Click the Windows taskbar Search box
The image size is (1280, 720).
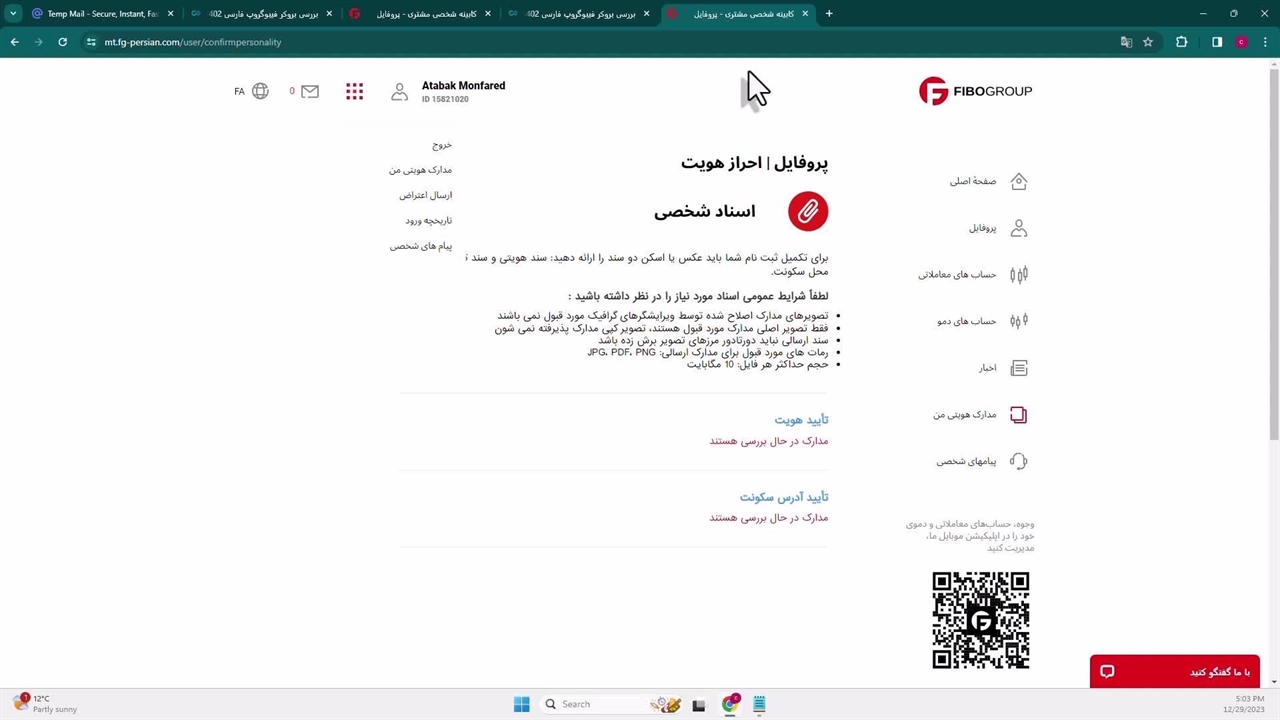click(590, 704)
